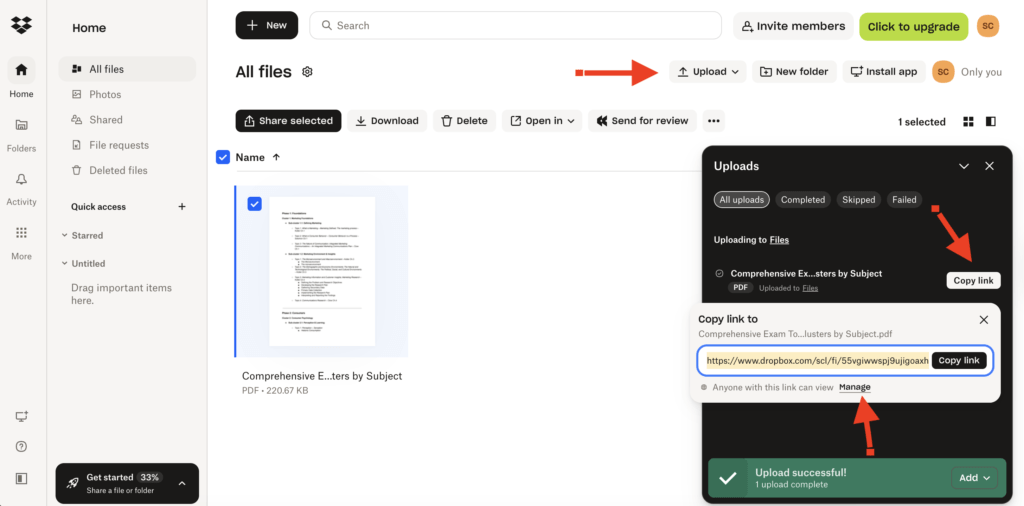
Task: Click Install app
Action: coord(884,72)
